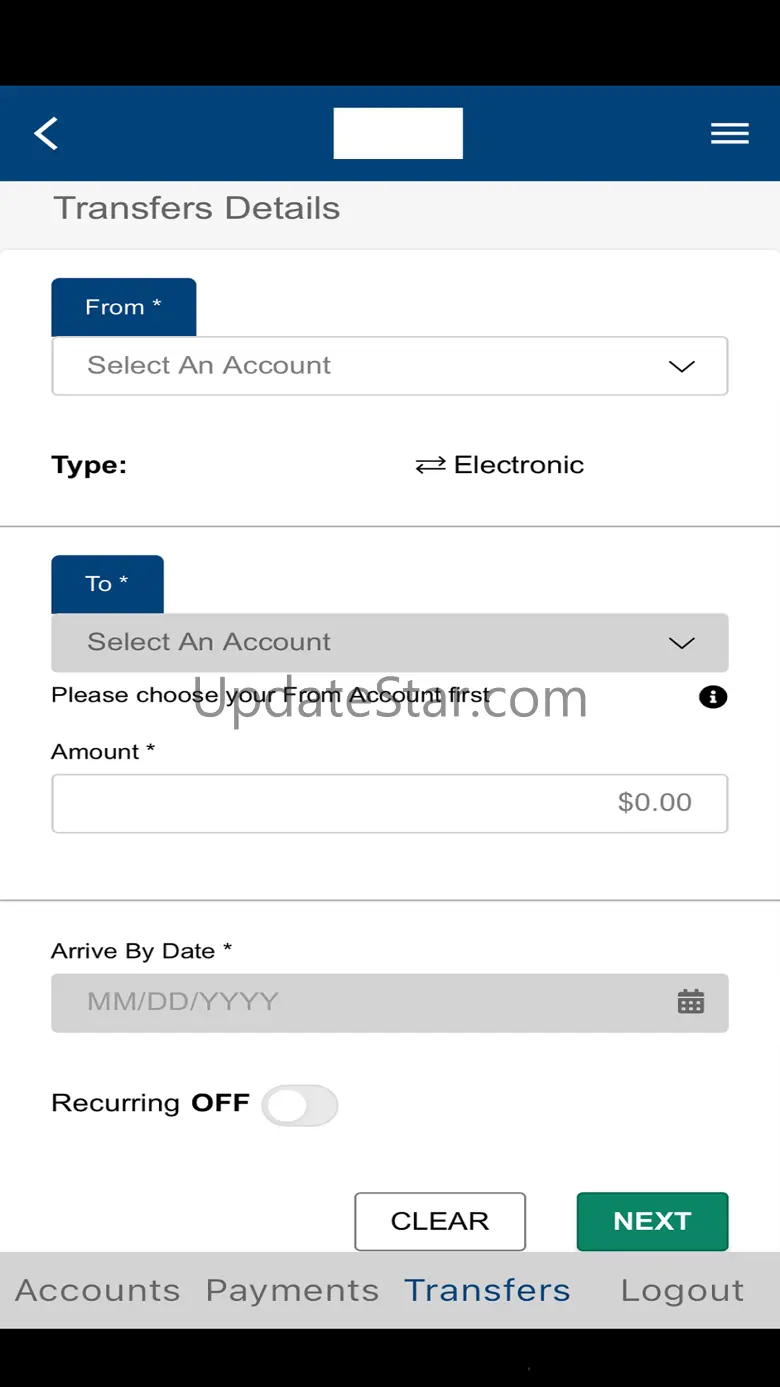Tap the From label tab

tap(123, 307)
